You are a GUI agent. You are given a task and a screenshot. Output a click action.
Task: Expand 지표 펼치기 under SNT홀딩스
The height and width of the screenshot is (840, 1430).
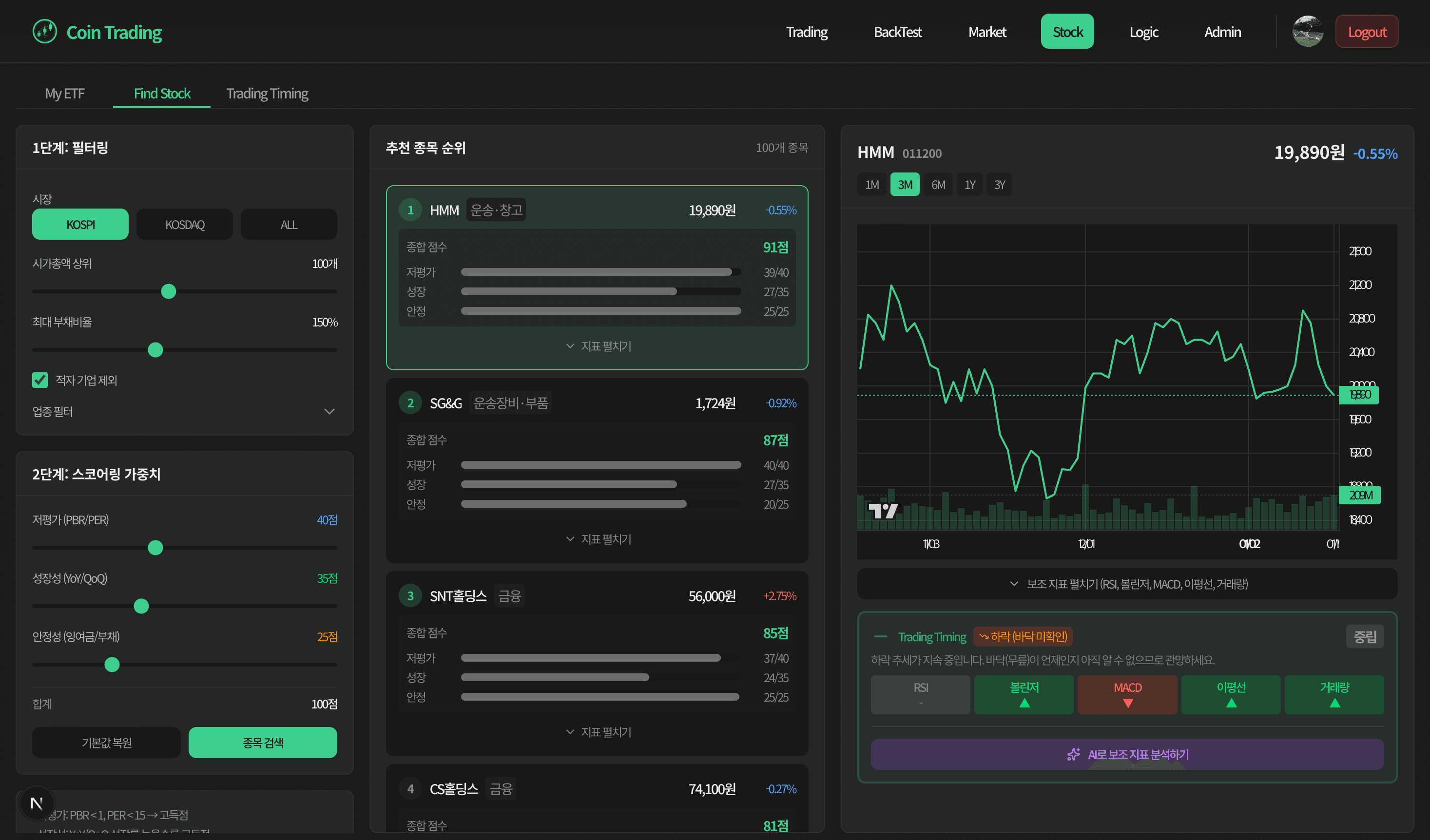(x=598, y=732)
